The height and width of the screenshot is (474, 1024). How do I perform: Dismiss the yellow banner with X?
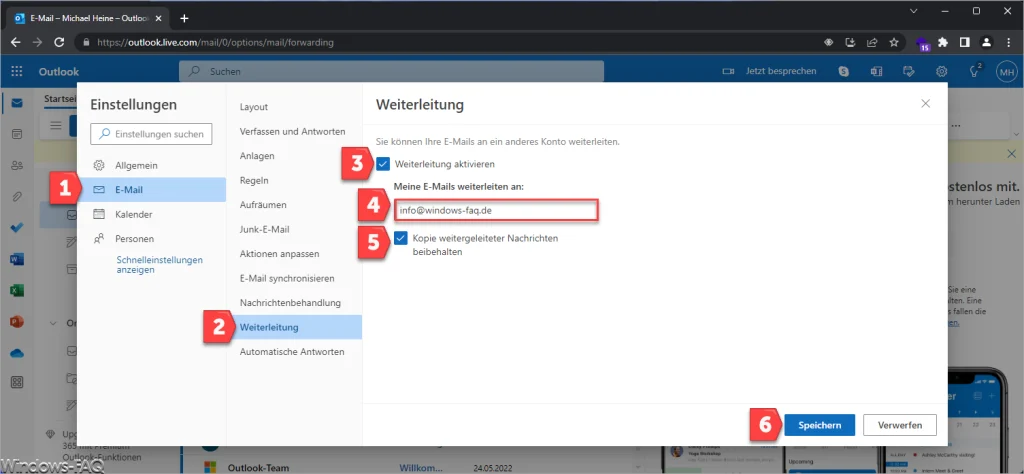[1012, 153]
